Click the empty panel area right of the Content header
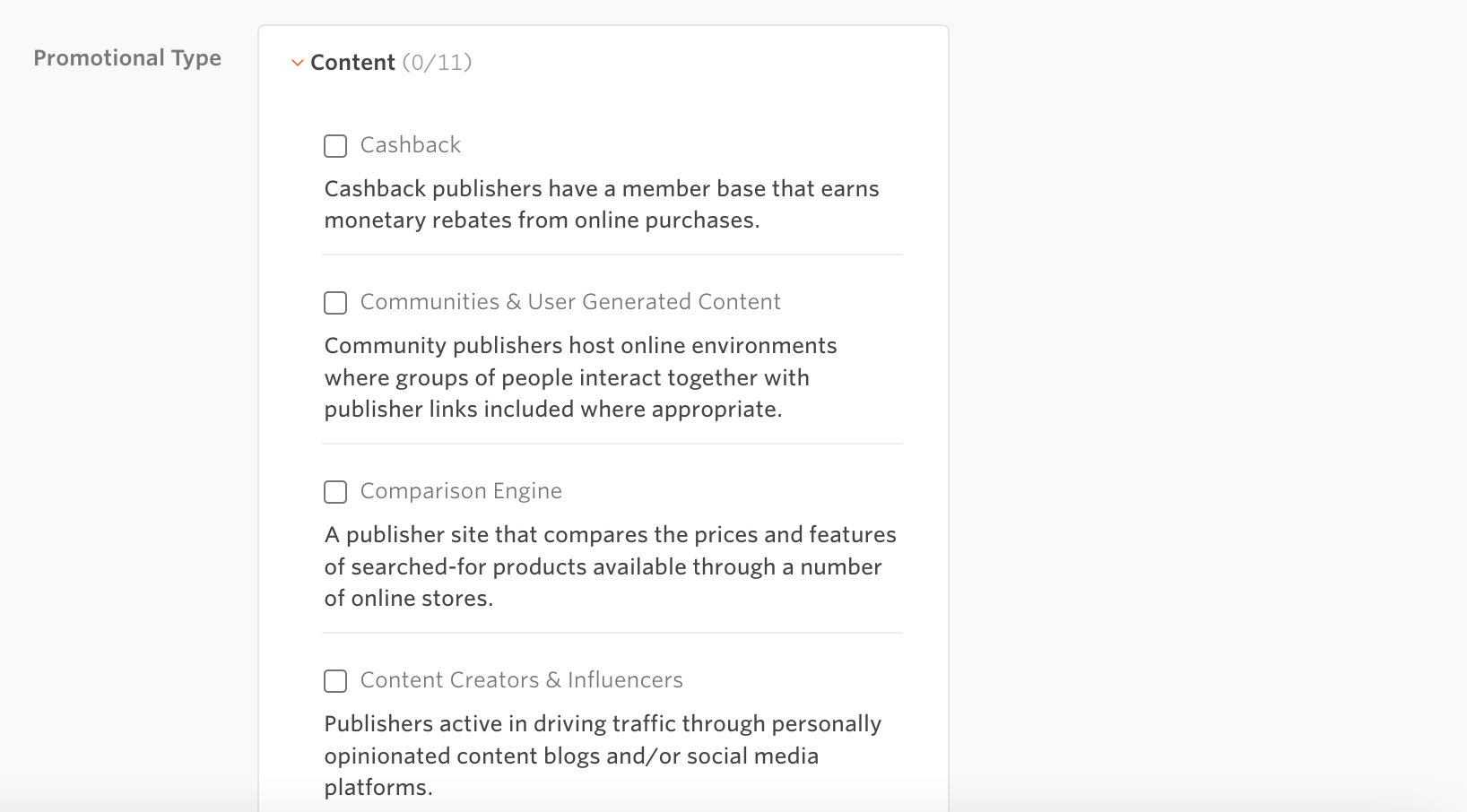The height and width of the screenshot is (812, 1467). tap(708, 63)
